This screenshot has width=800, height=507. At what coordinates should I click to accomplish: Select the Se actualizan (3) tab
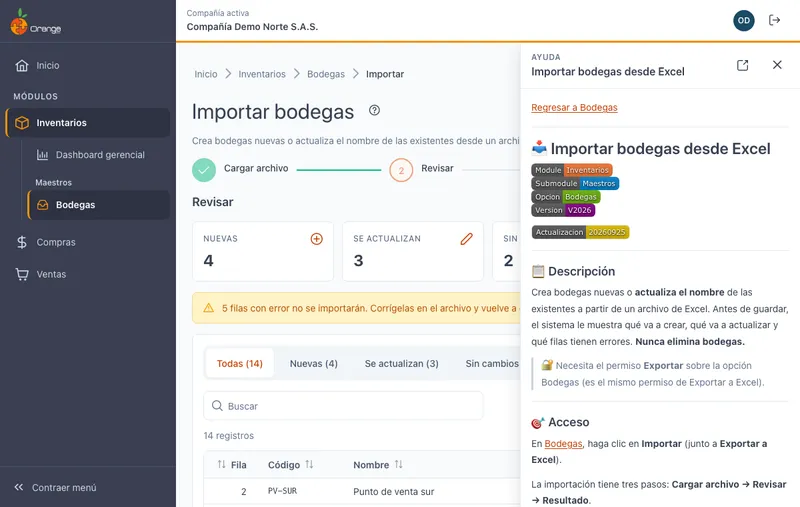click(402, 364)
